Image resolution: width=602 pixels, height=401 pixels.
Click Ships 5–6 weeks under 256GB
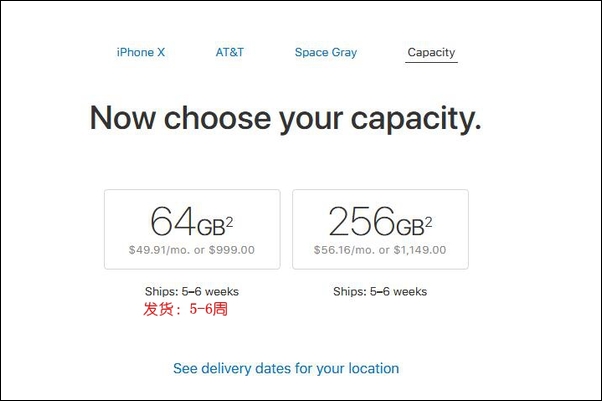click(380, 292)
